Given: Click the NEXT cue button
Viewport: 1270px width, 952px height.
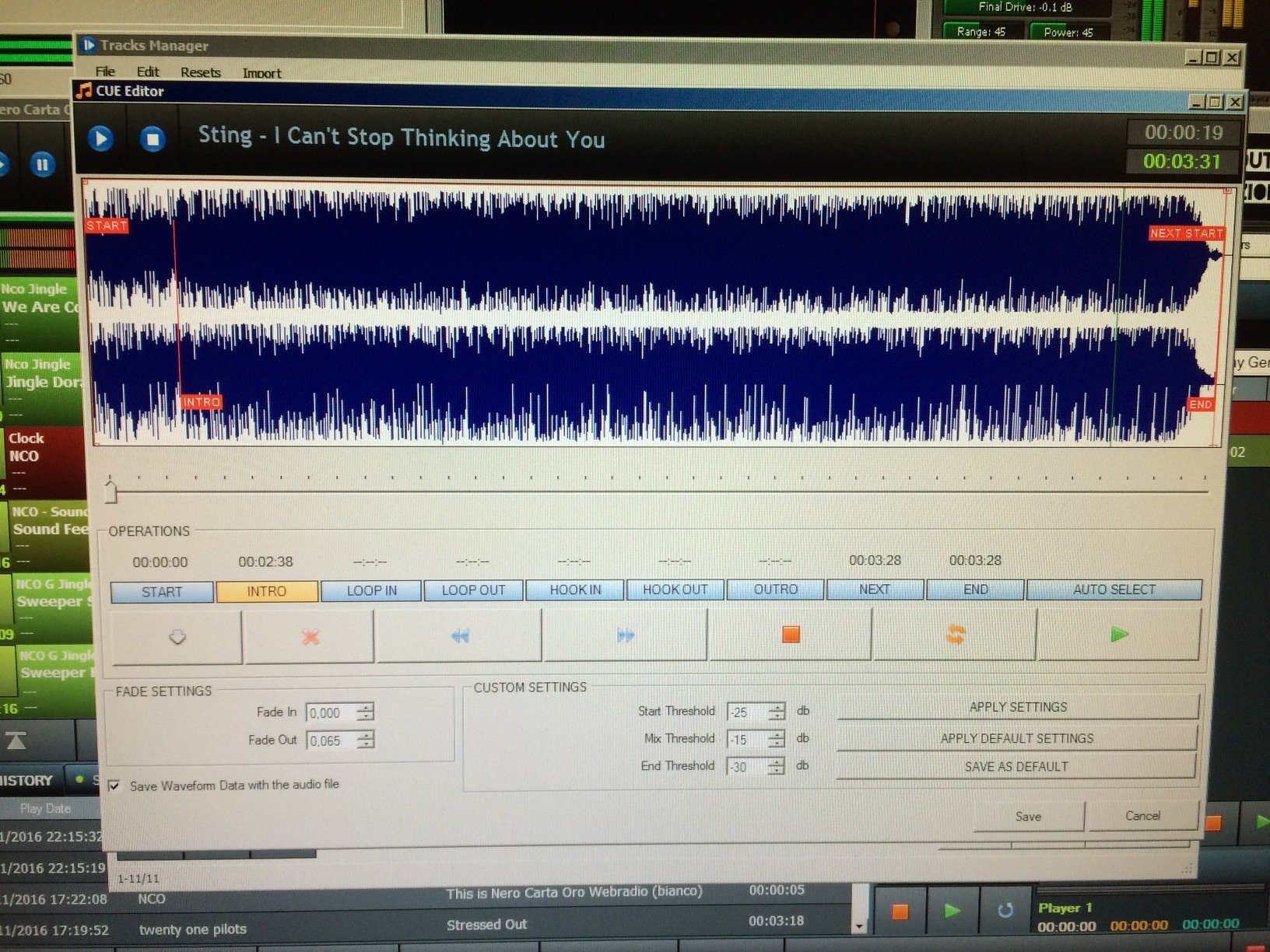Looking at the screenshot, I should (x=875, y=590).
